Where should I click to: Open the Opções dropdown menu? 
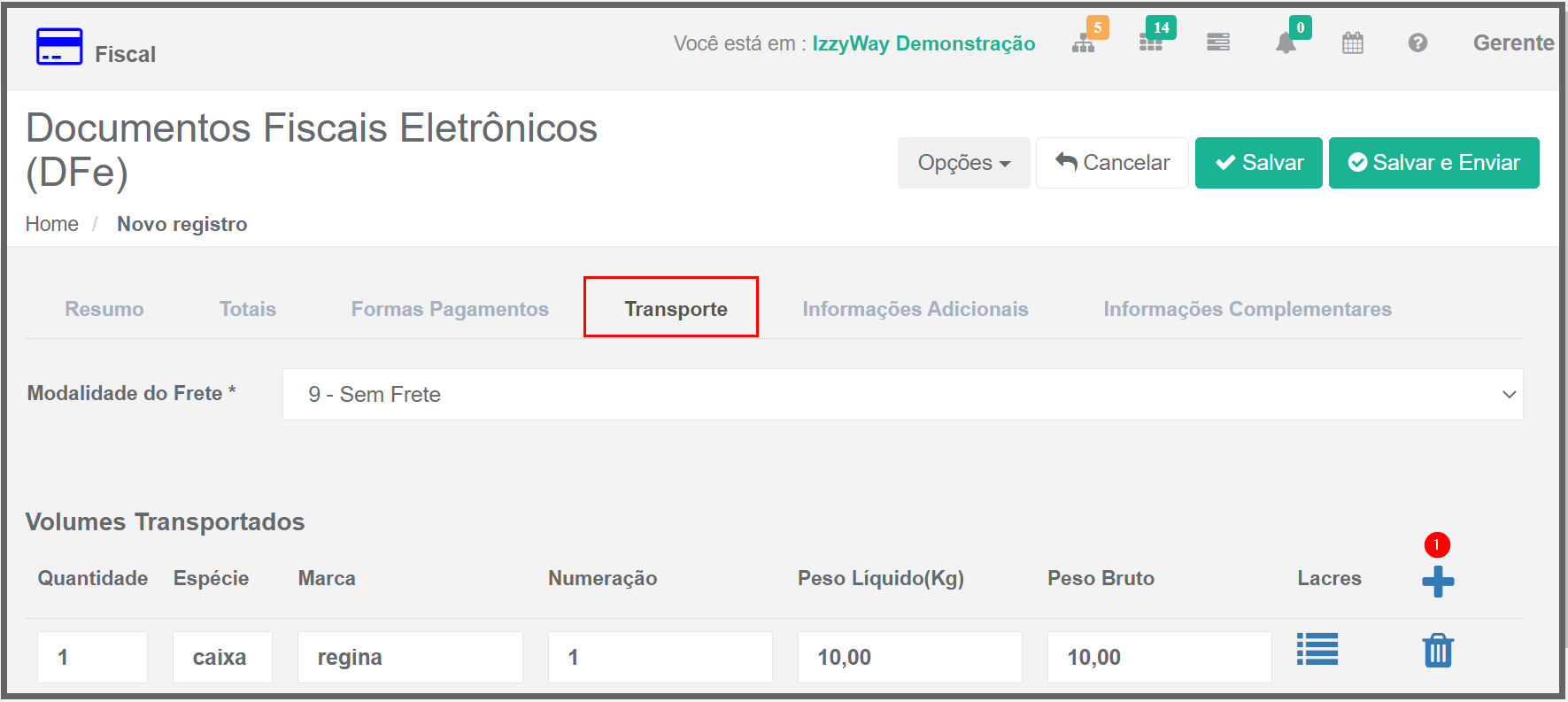(x=963, y=163)
